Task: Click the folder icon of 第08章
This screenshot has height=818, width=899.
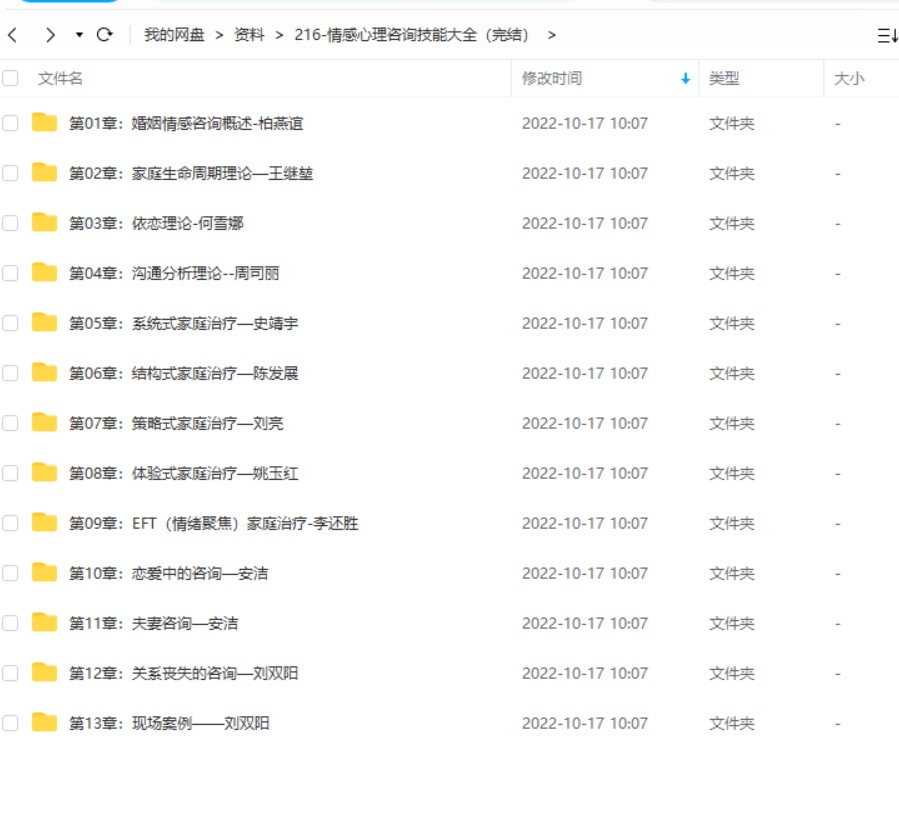Action: [44, 472]
